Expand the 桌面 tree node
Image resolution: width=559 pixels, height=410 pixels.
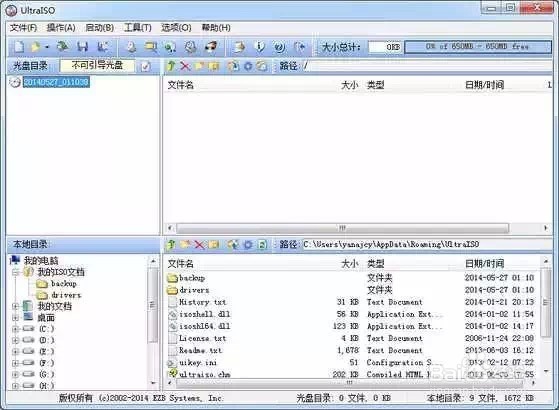pyautogui.click(x=15, y=317)
